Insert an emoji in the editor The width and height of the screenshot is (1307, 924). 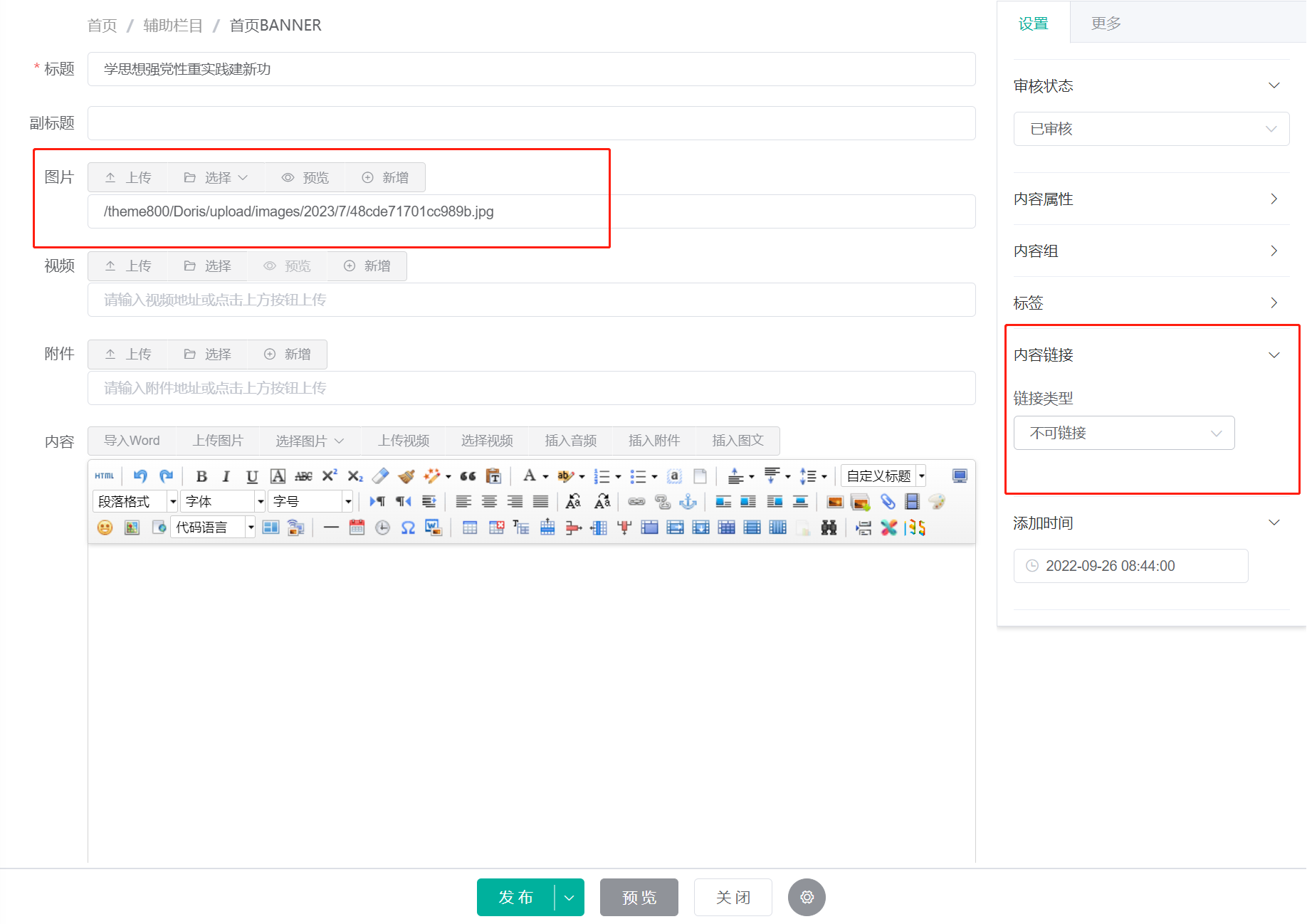click(x=105, y=527)
